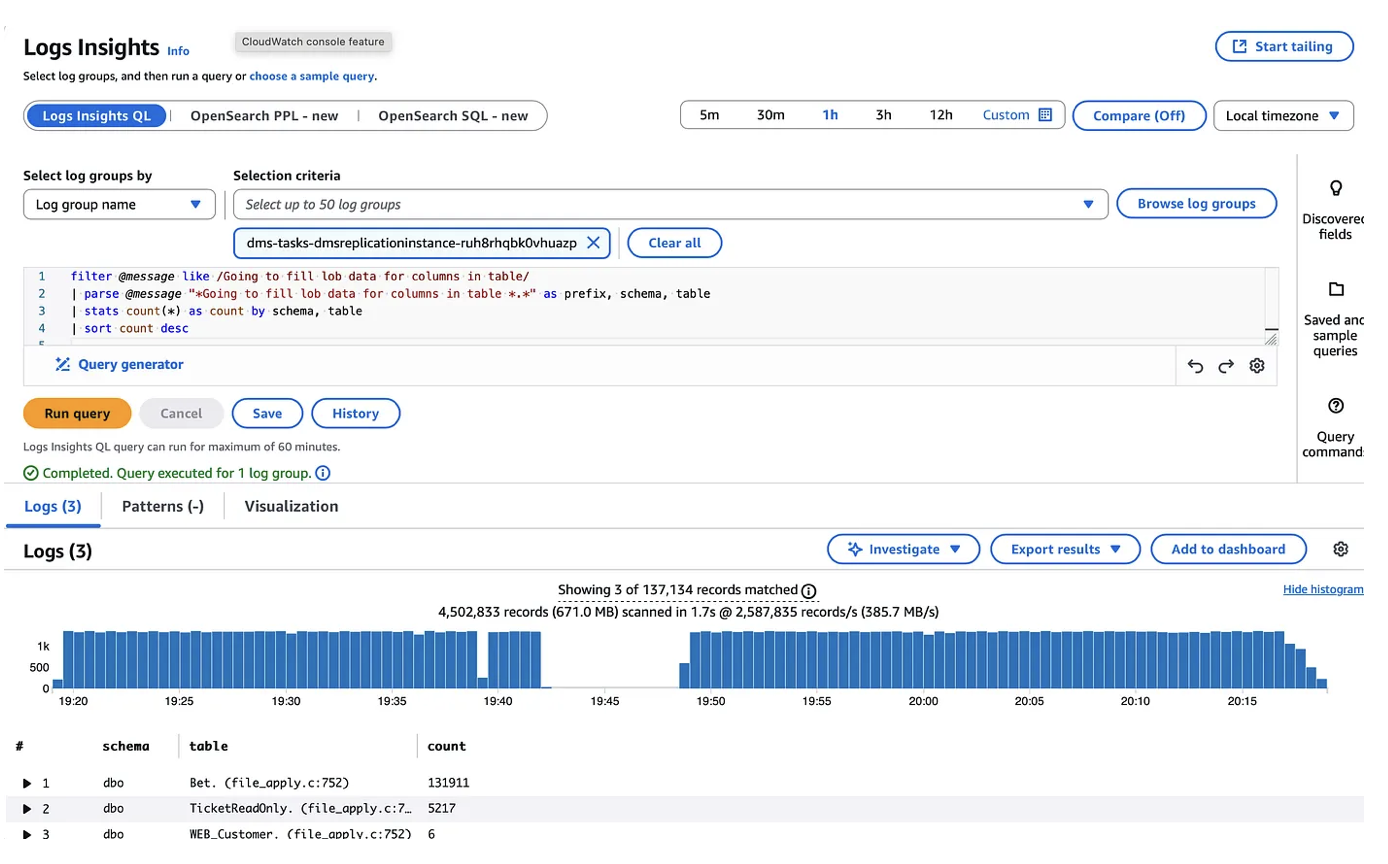This screenshot has height=864, width=1388.
Task: Toggle Compare mode on
Action: pyautogui.click(x=1139, y=115)
